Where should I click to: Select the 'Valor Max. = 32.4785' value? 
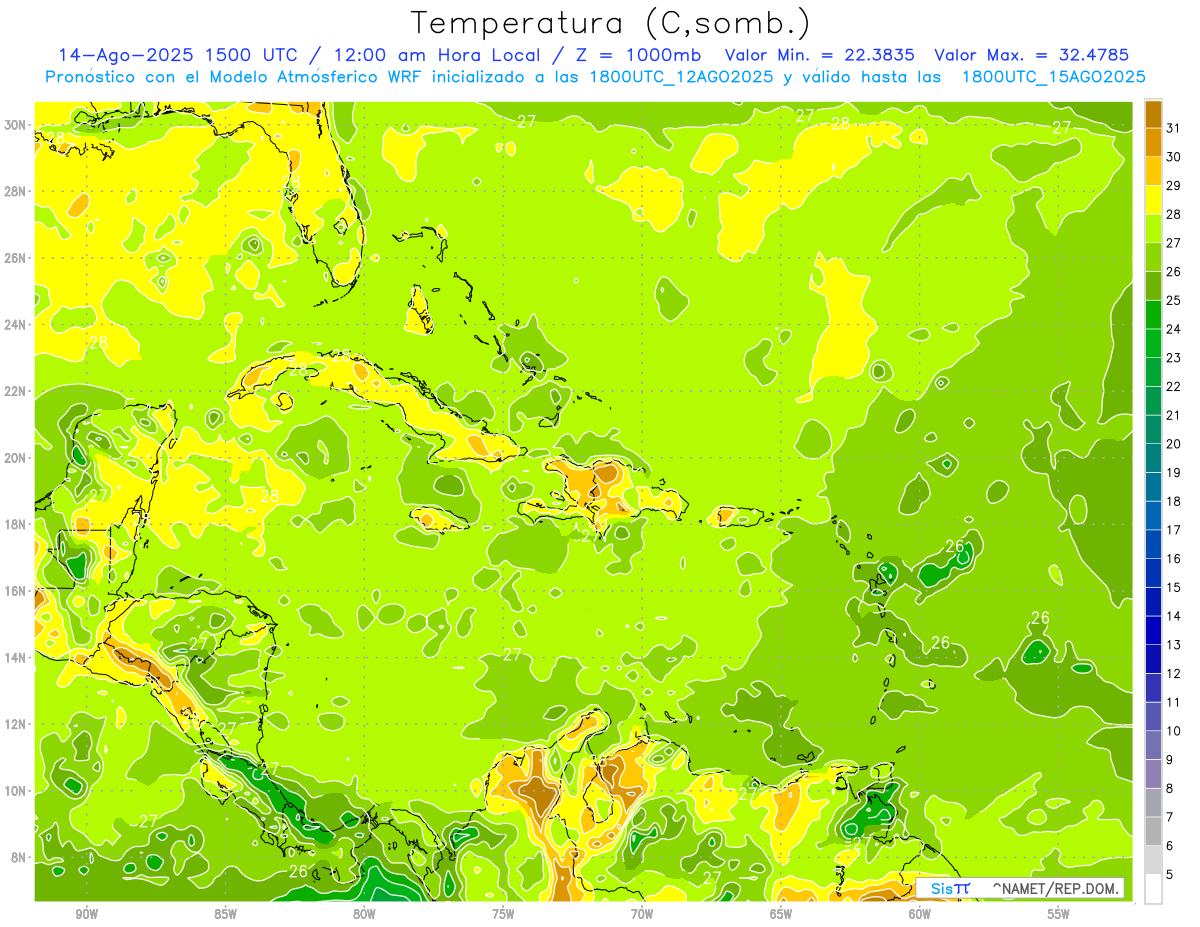pos(1030,55)
